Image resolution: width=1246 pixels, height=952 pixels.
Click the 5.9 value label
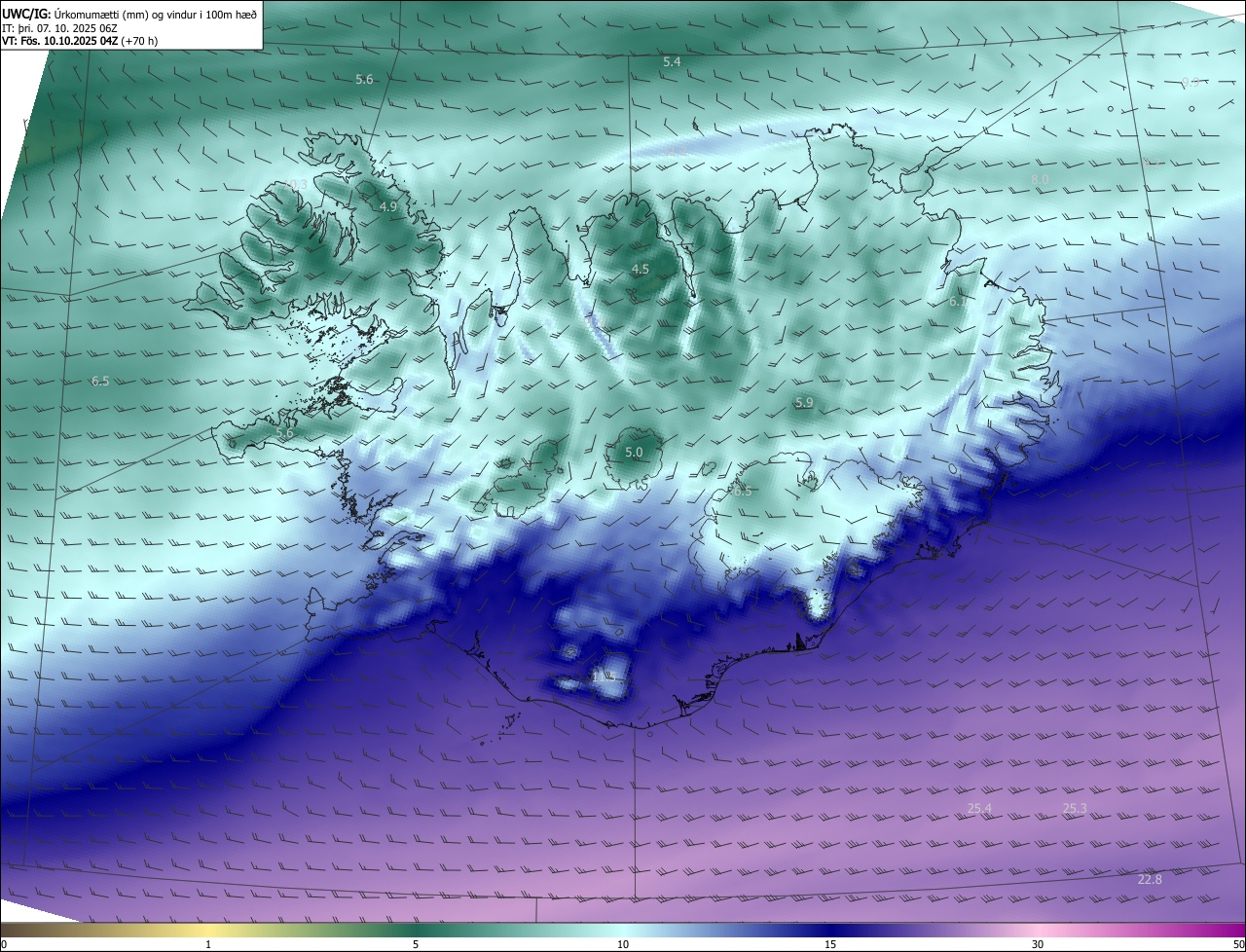tap(804, 403)
